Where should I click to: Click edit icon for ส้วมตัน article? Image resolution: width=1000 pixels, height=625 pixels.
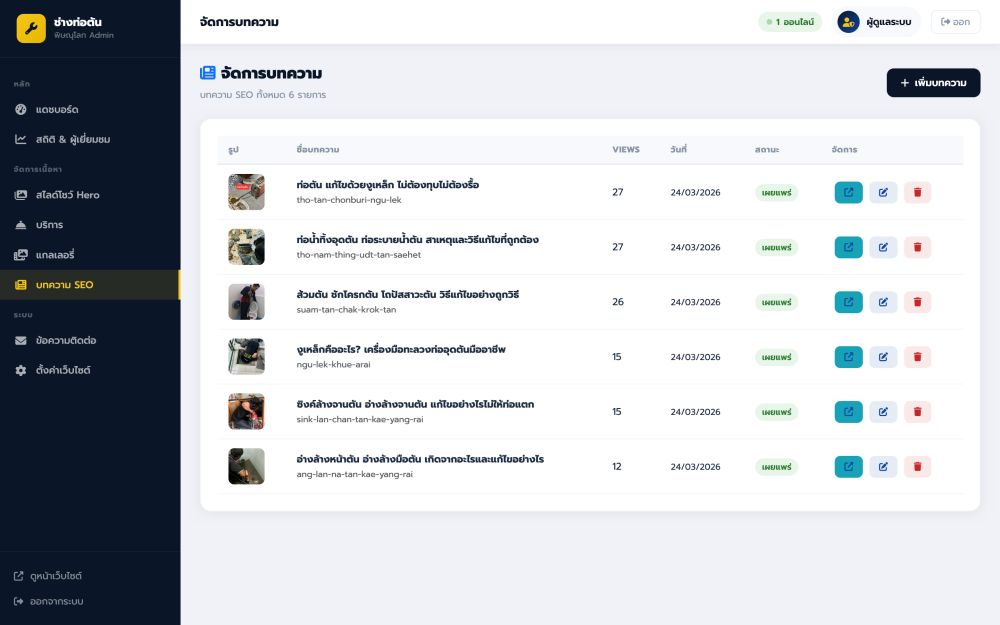click(x=883, y=302)
